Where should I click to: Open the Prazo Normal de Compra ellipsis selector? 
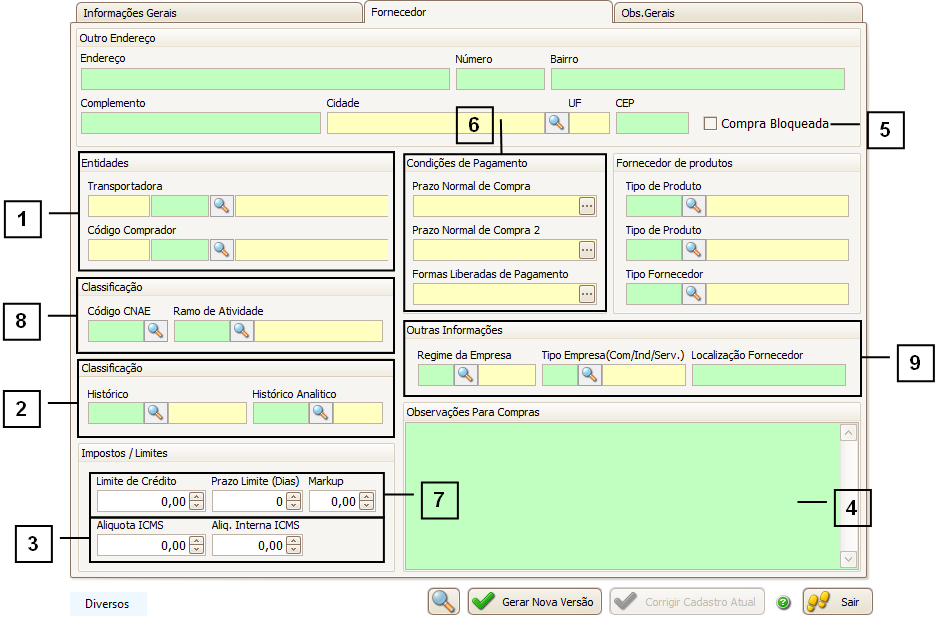pos(587,206)
